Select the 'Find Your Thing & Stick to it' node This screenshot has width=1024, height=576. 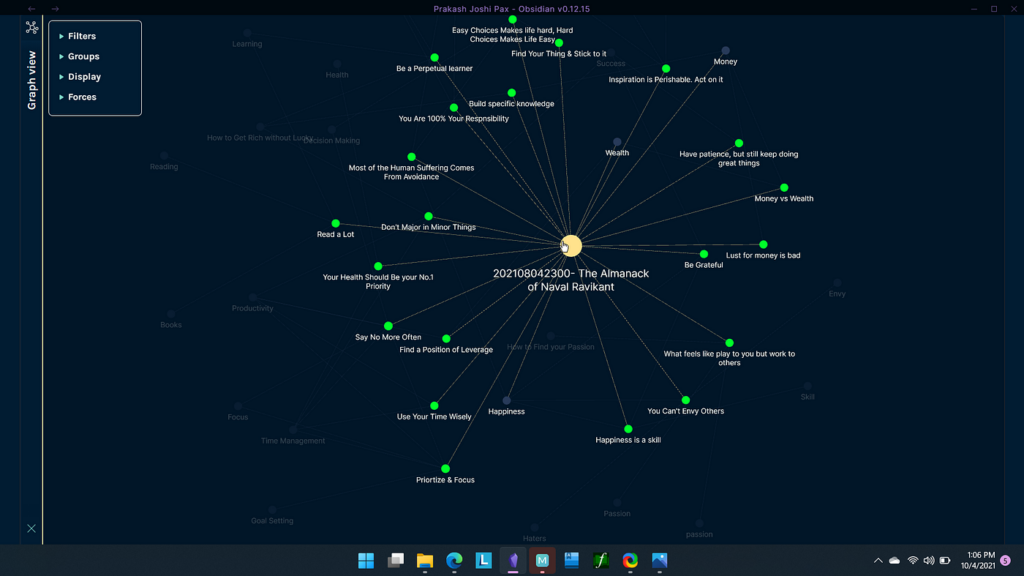click(559, 43)
